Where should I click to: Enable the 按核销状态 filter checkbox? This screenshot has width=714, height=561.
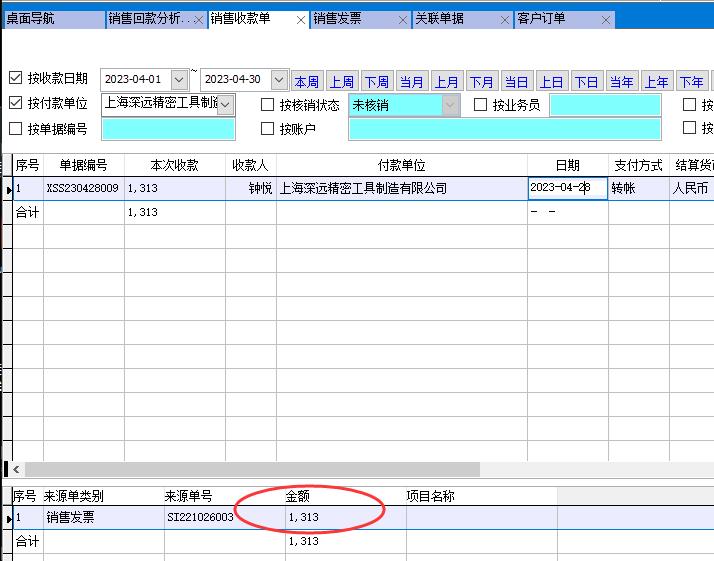(x=267, y=104)
